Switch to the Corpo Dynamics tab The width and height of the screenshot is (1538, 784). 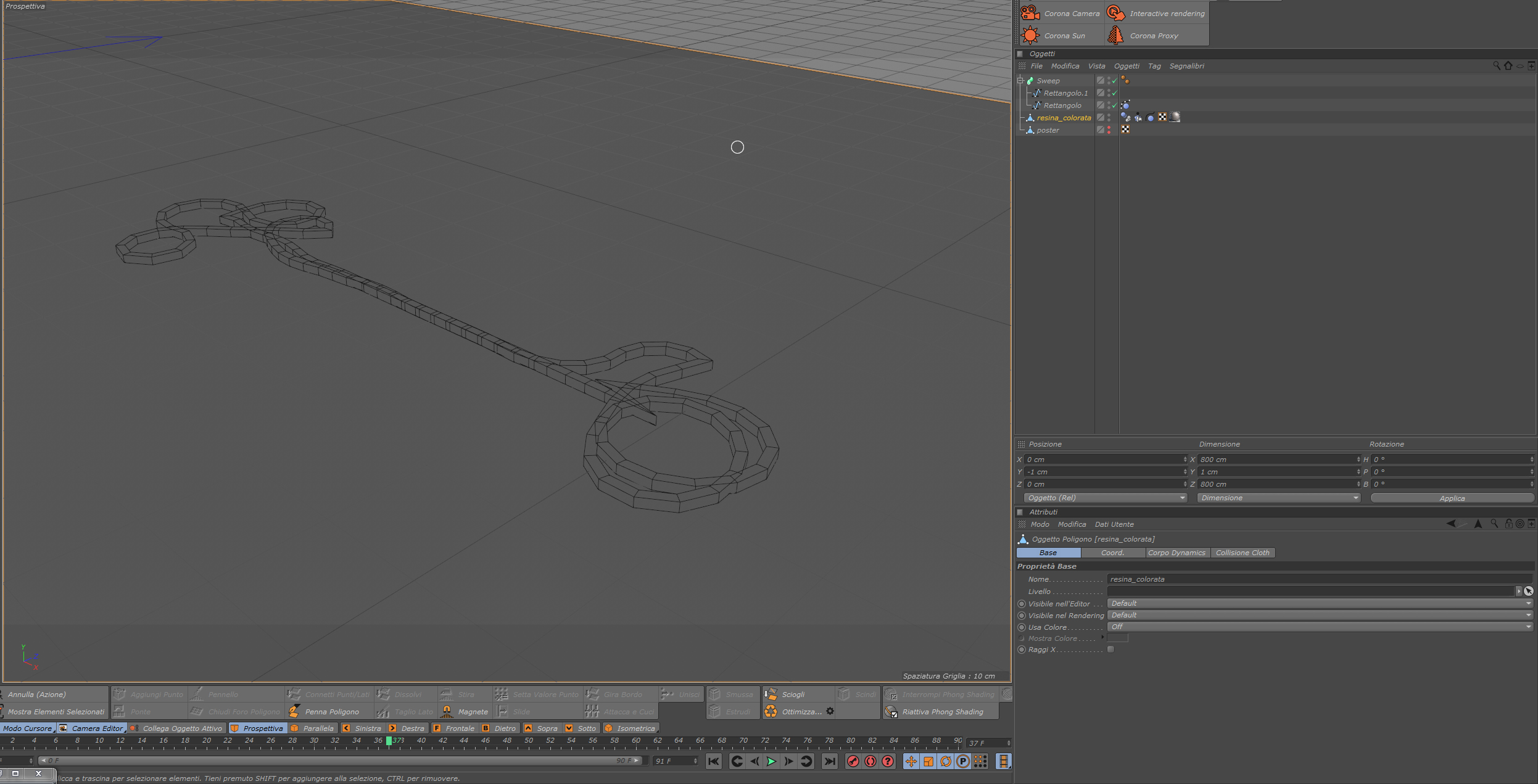tap(1176, 553)
